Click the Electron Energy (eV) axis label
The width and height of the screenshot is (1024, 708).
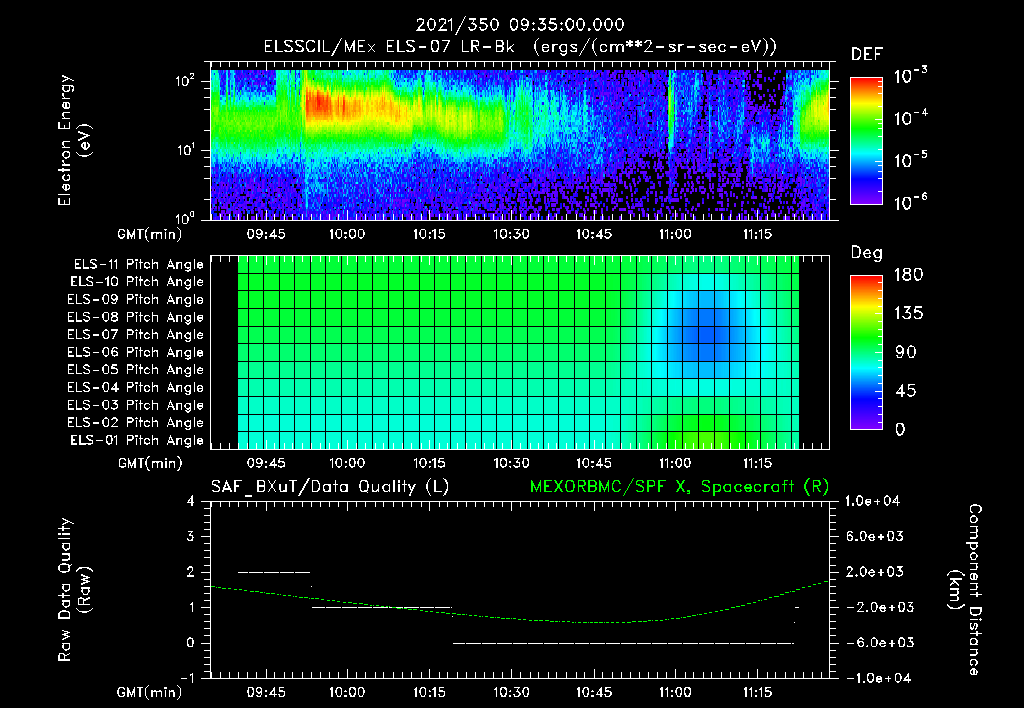pos(73,140)
